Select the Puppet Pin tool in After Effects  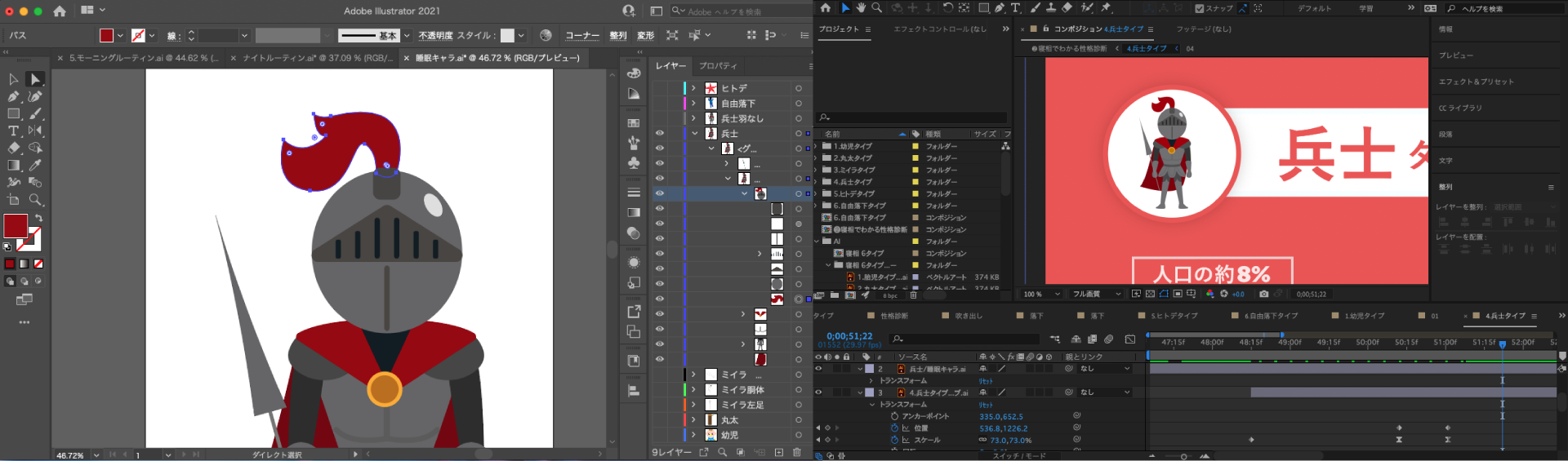tap(1106, 8)
